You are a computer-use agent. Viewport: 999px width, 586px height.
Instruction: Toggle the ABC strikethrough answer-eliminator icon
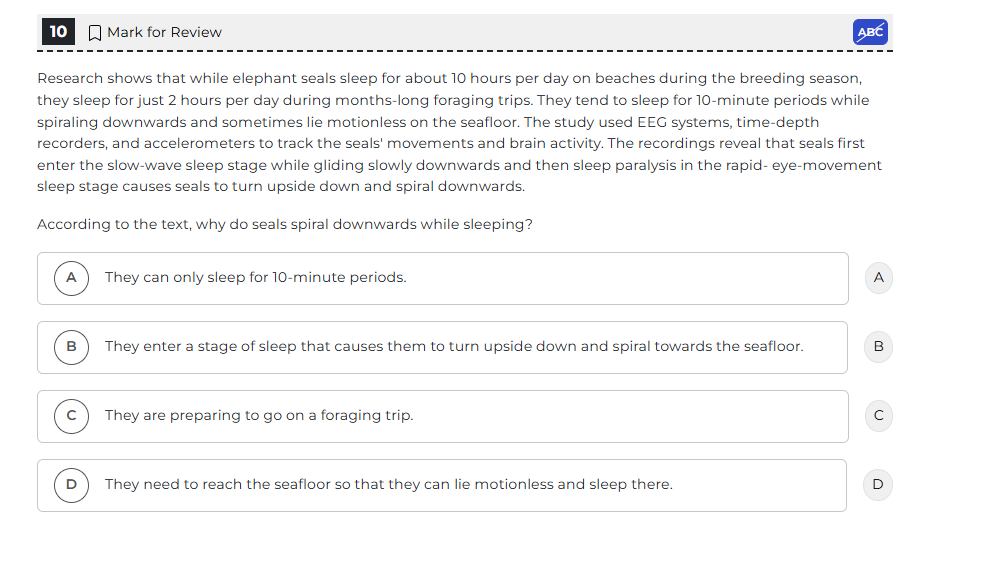870,32
